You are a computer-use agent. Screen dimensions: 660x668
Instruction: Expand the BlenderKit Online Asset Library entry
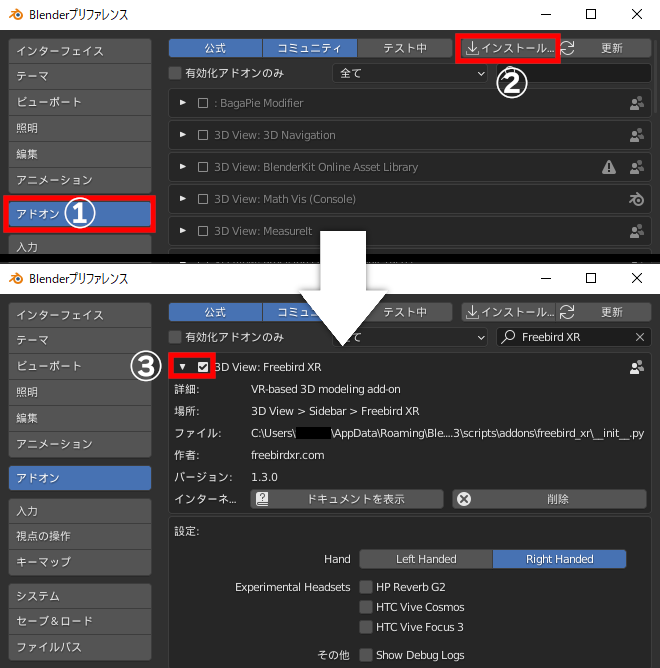[183, 167]
